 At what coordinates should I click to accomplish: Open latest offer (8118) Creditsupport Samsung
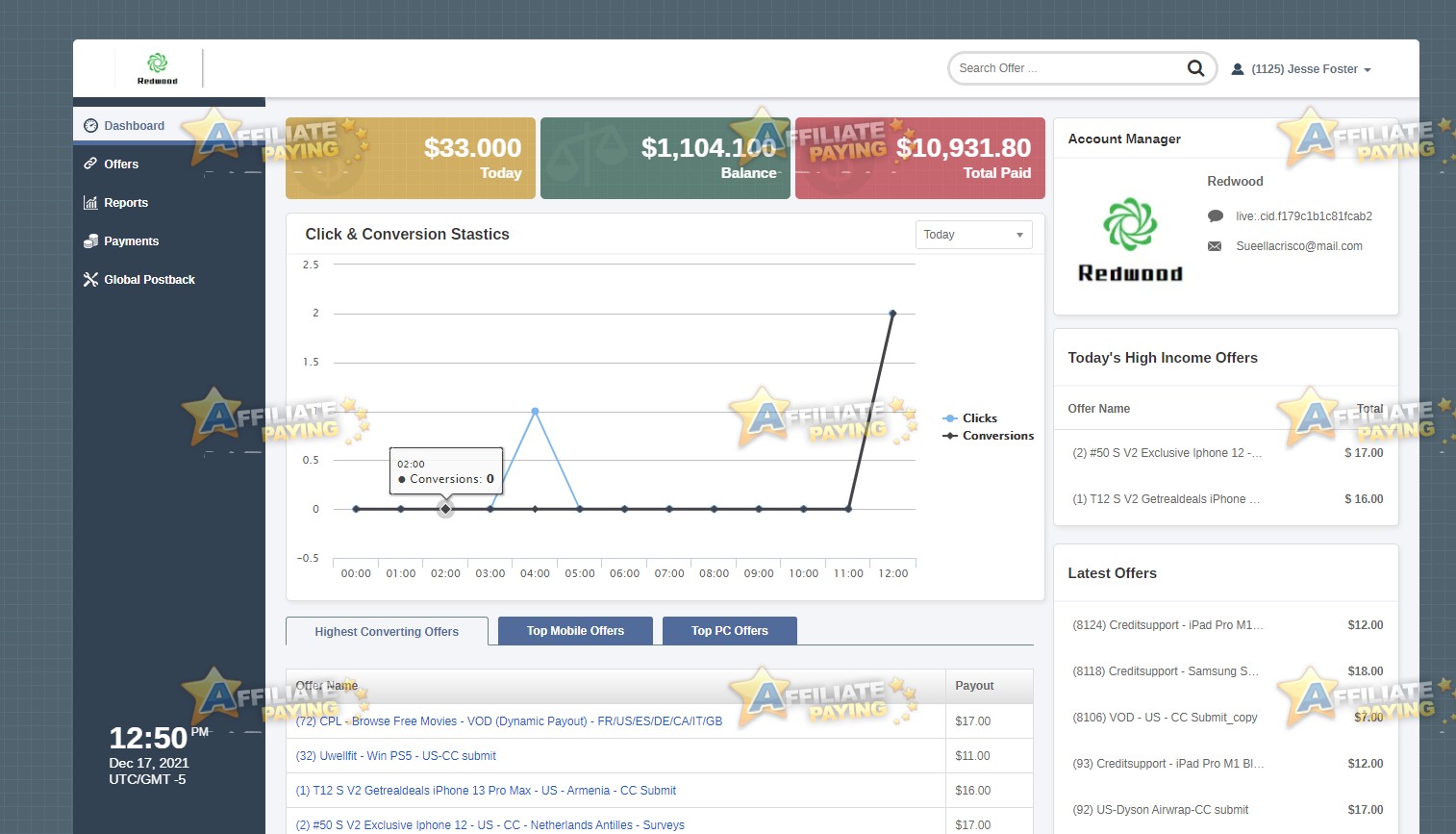[1166, 671]
